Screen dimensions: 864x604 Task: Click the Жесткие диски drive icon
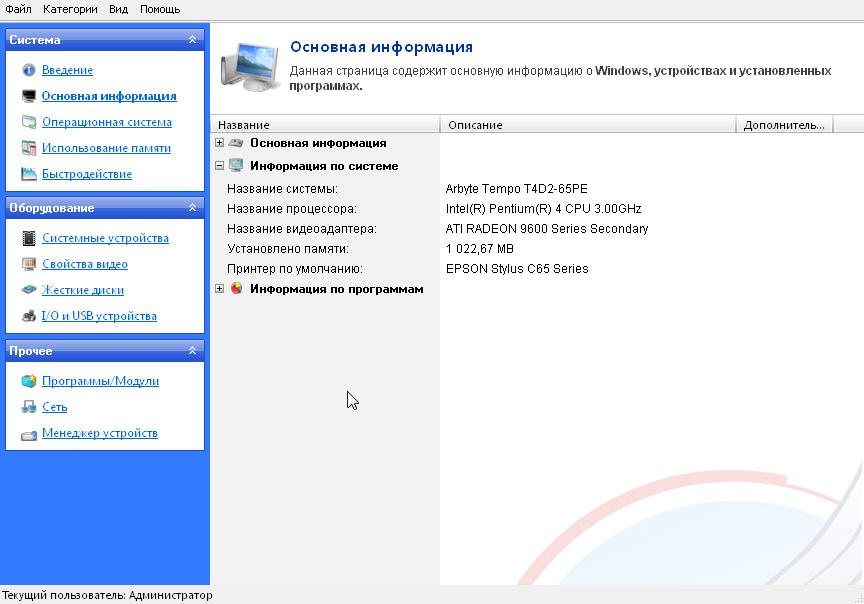coord(29,289)
